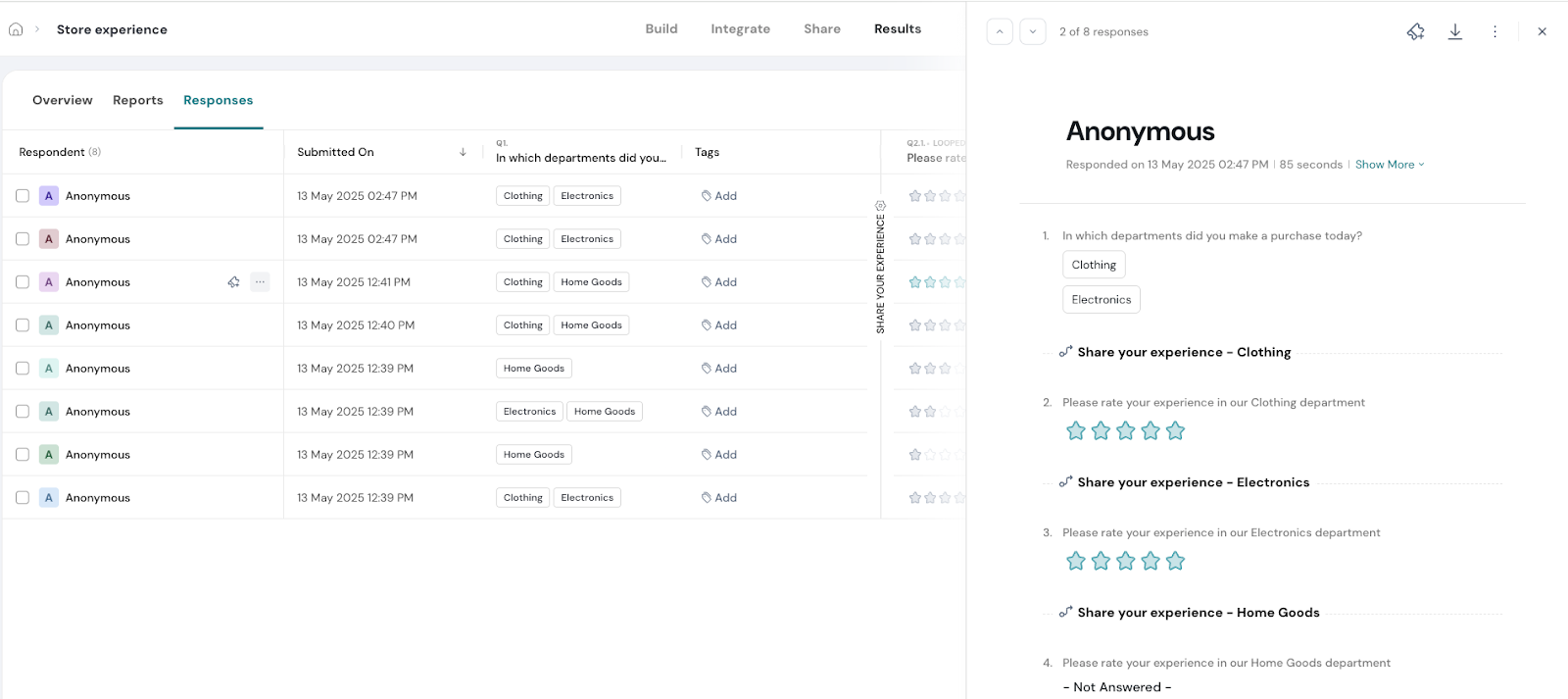1568x699 pixels.
Task: Switch to the Overview tab
Action: 63,100
